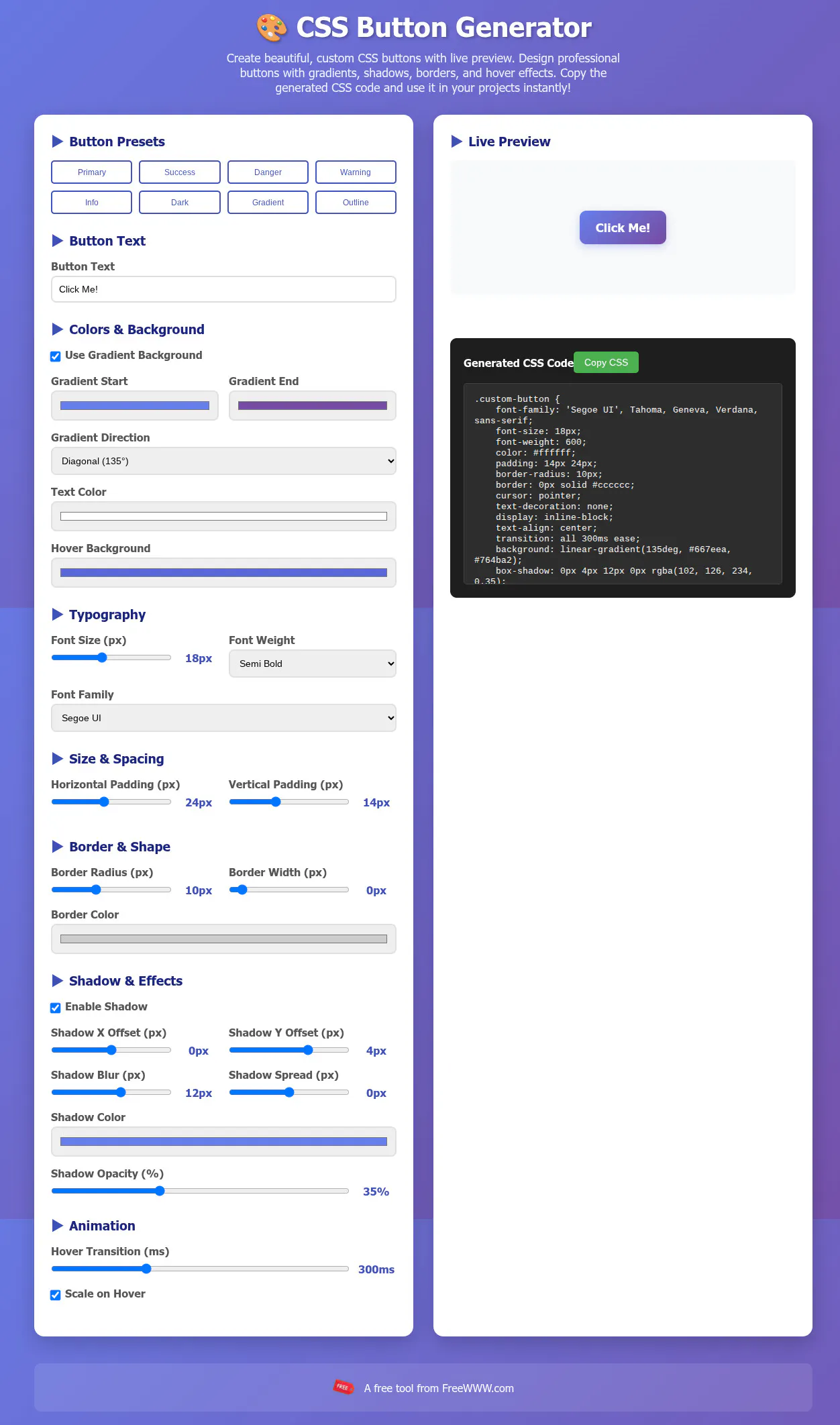Click the Shadow Y Offset slider
The image size is (840, 1425).
[x=288, y=1050]
